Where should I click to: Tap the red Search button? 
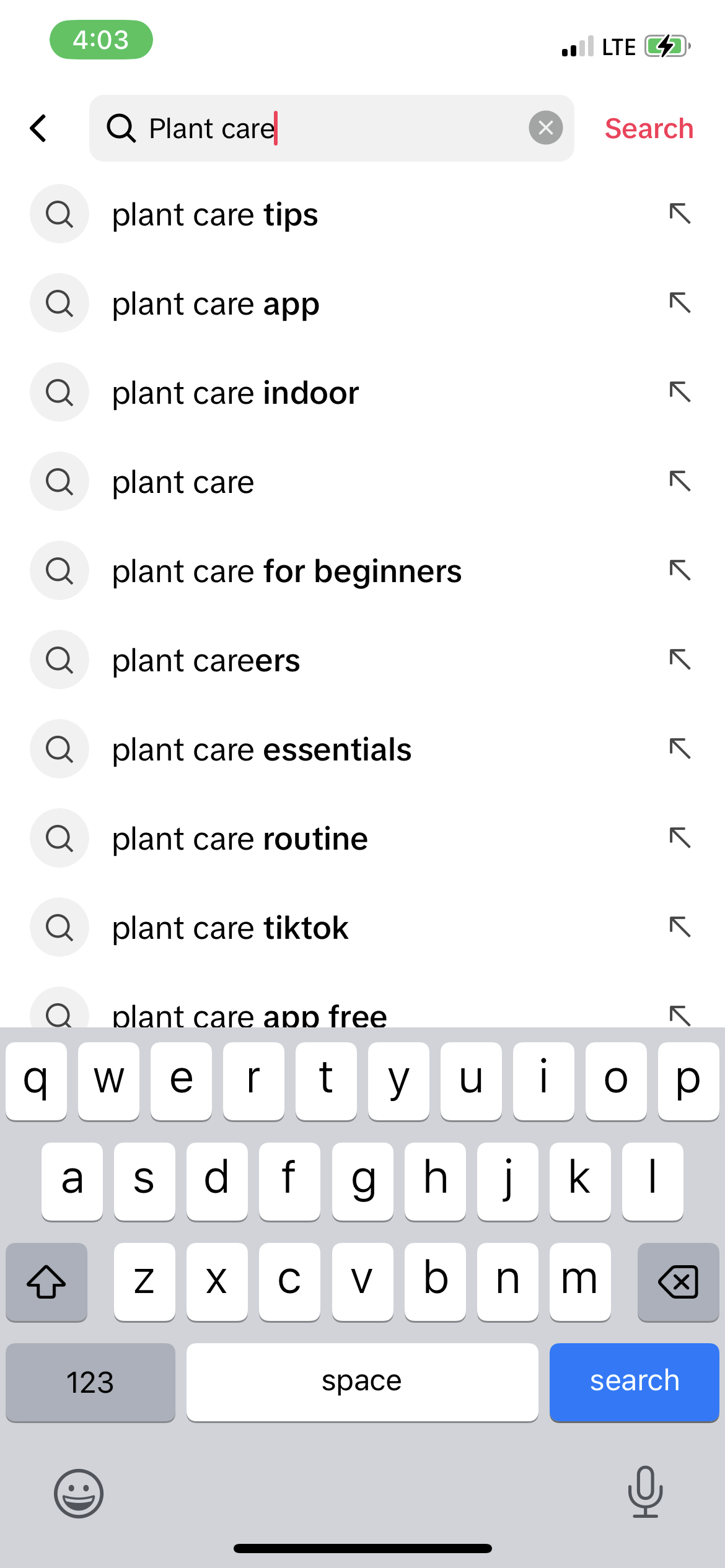649,128
